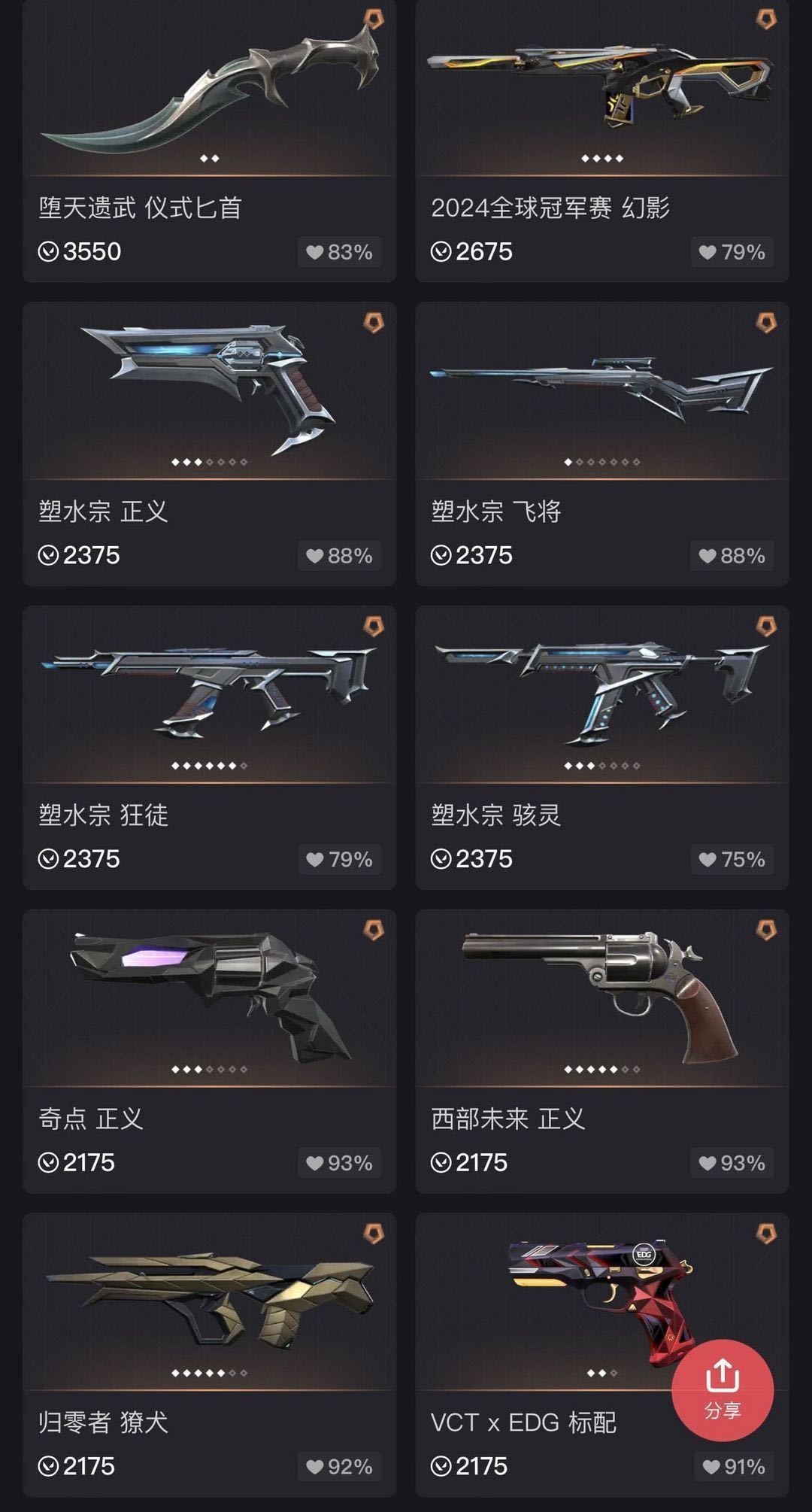The height and width of the screenshot is (1512, 812).
Task: Click VP currency icon beside 2675 price
Action: coord(441,251)
